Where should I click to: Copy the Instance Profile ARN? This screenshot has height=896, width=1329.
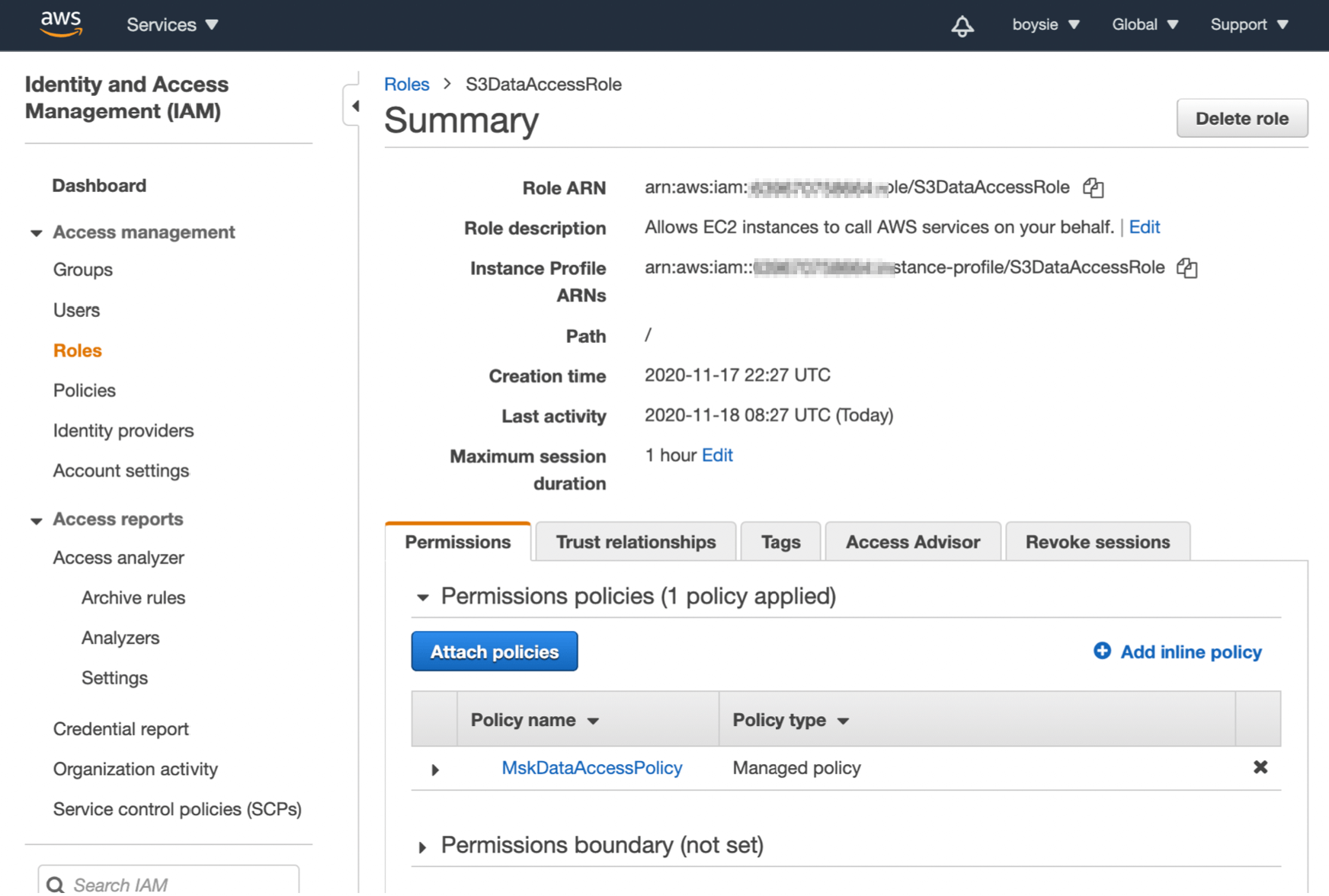coord(1187,267)
